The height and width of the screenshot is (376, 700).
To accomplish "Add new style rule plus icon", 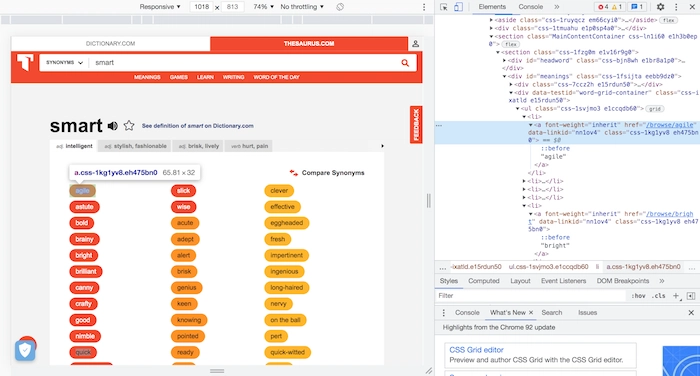I will (676, 296).
